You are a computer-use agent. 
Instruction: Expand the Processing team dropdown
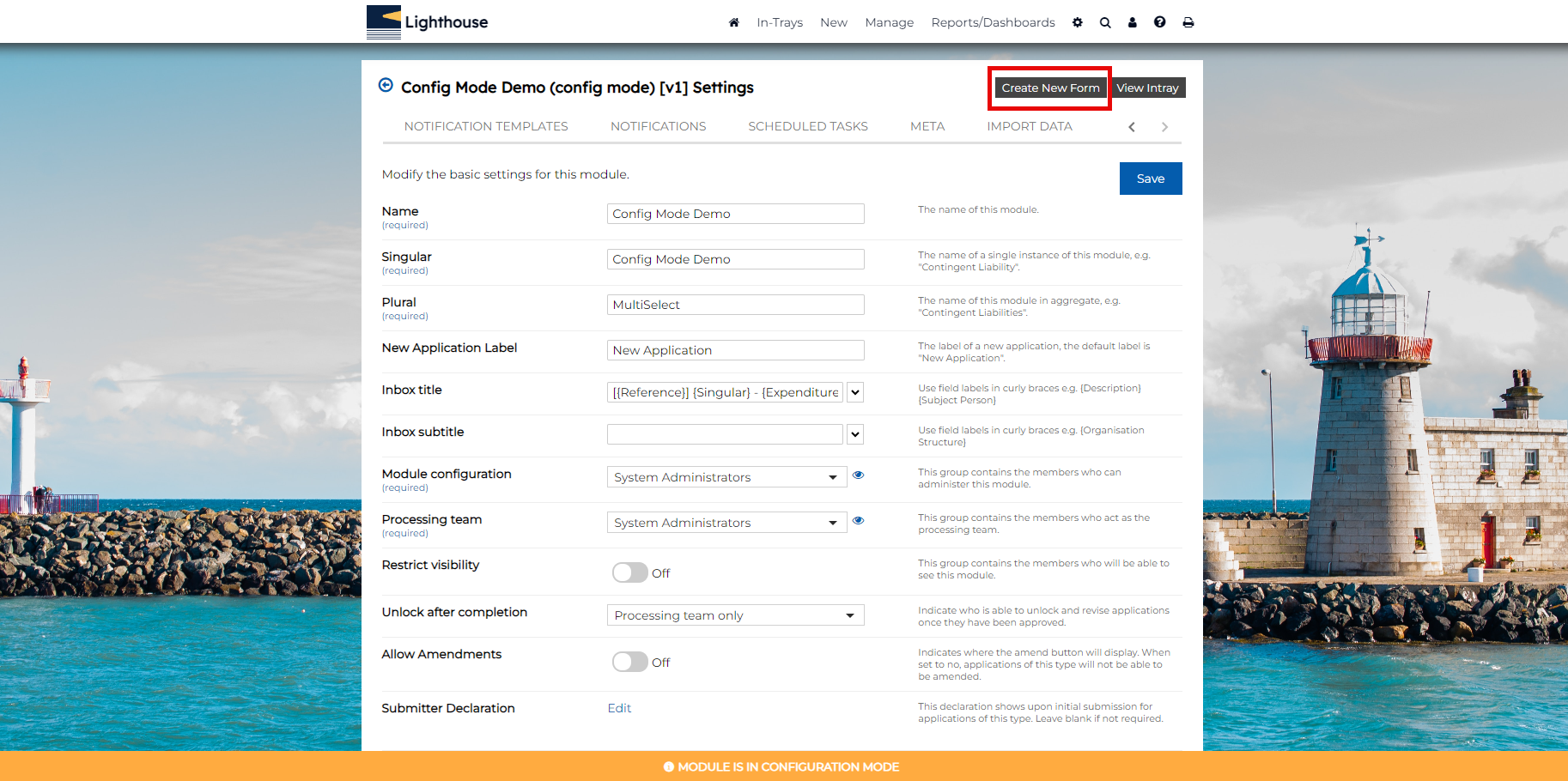[x=726, y=523]
